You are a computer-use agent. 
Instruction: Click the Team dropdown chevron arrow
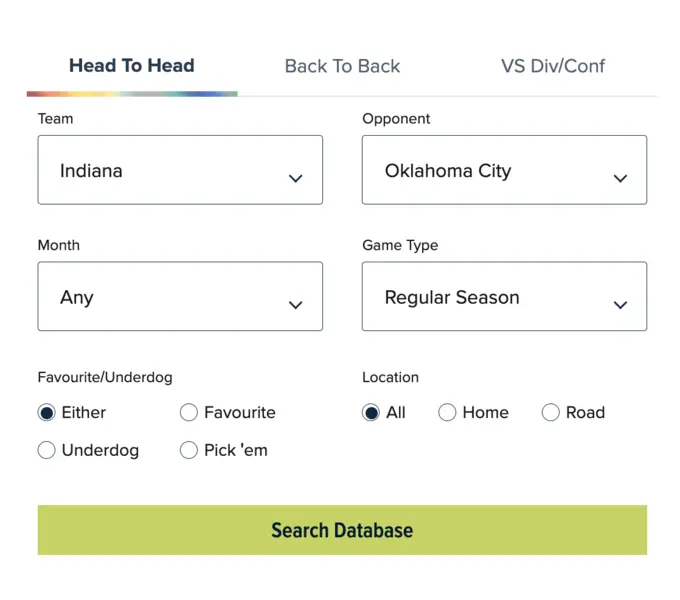click(295, 179)
